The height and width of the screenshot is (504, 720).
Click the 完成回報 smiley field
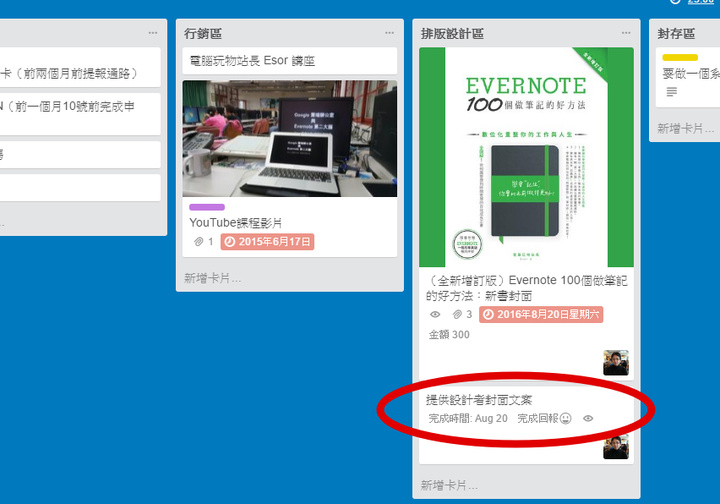pyautogui.click(x=544, y=419)
